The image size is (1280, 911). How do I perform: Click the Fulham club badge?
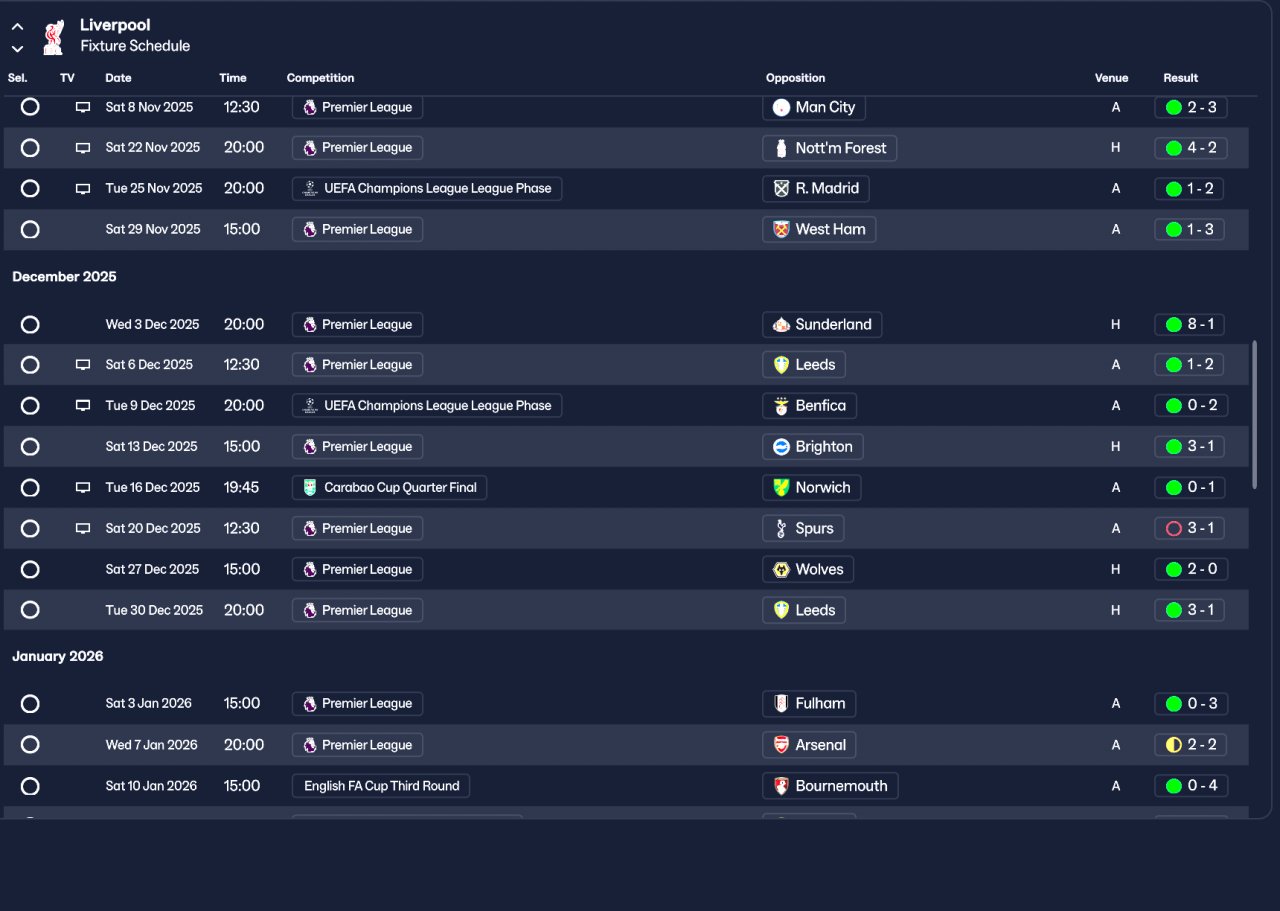(x=782, y=703)
